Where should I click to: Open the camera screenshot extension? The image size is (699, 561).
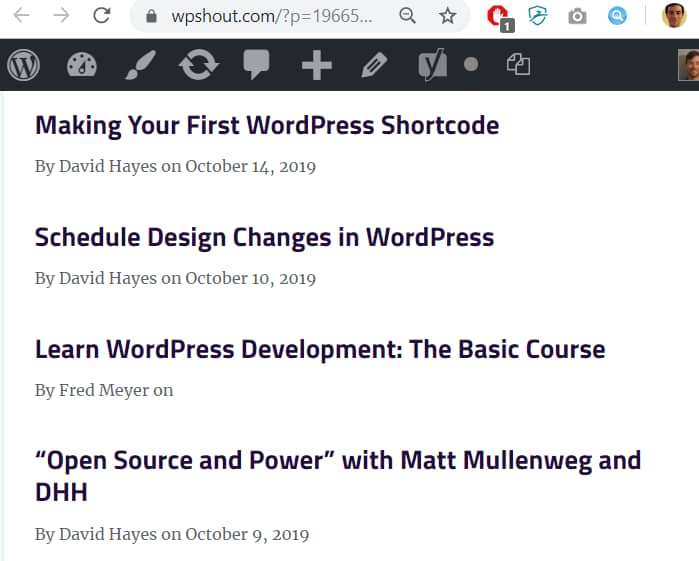pos(577,17)
